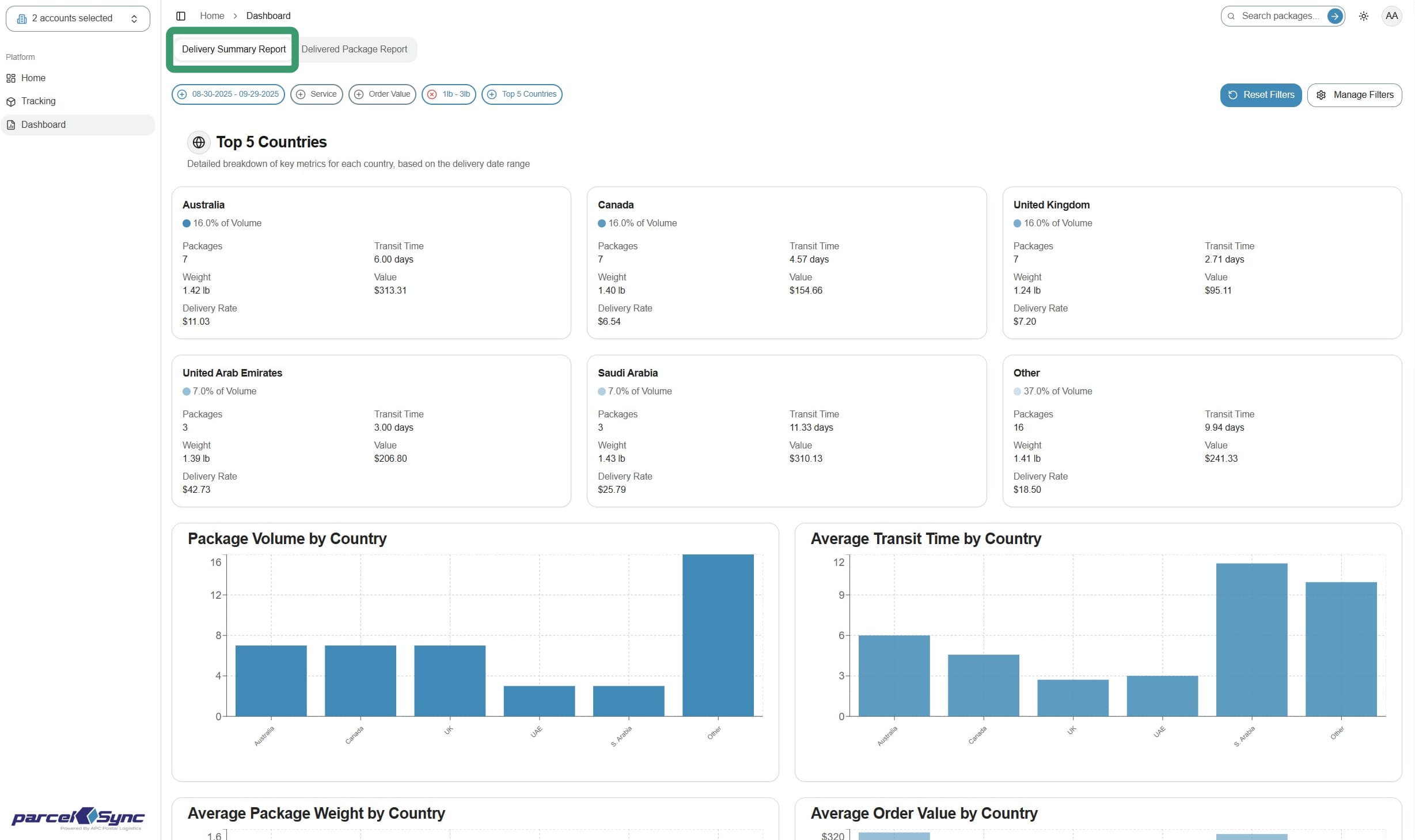Click the Manage Filters button
Image resolution: width=1415 pixels, height=840 pixels.
pyautogui.click(x=1355, y=95)
